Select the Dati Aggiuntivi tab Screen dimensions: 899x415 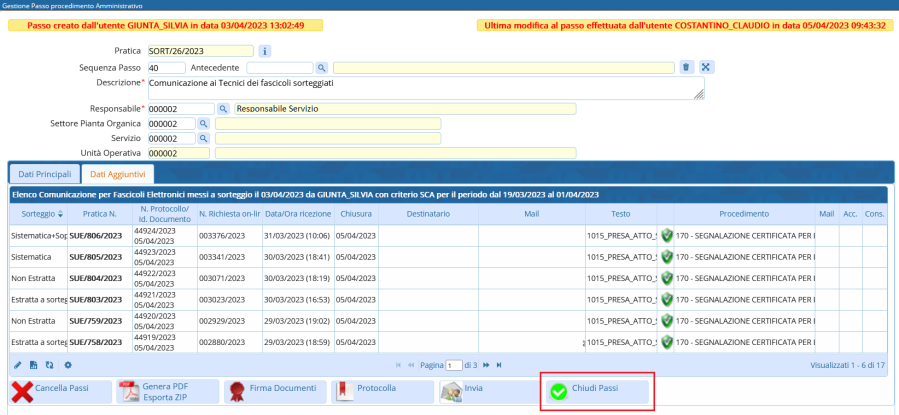click(118, 174)
